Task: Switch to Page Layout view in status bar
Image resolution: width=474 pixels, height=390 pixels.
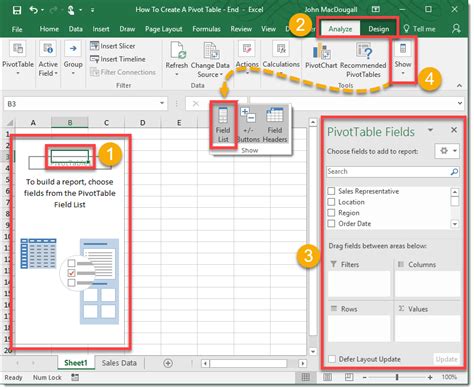Action: point(327,377)
